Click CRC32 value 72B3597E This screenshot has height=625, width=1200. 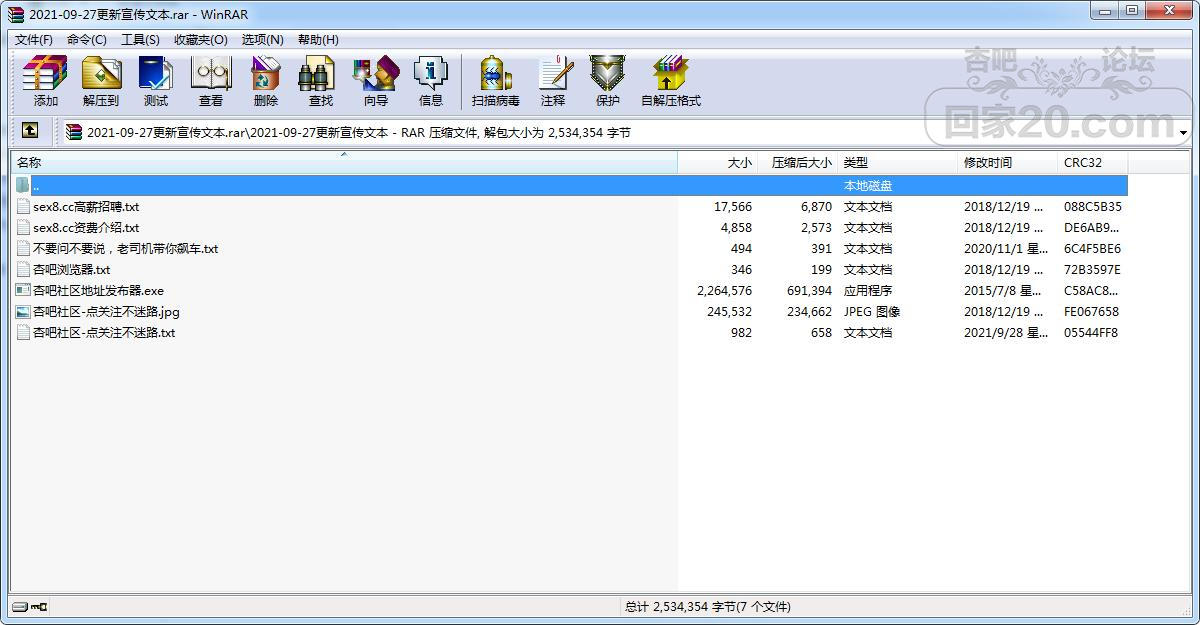(x=1092, y=269)
